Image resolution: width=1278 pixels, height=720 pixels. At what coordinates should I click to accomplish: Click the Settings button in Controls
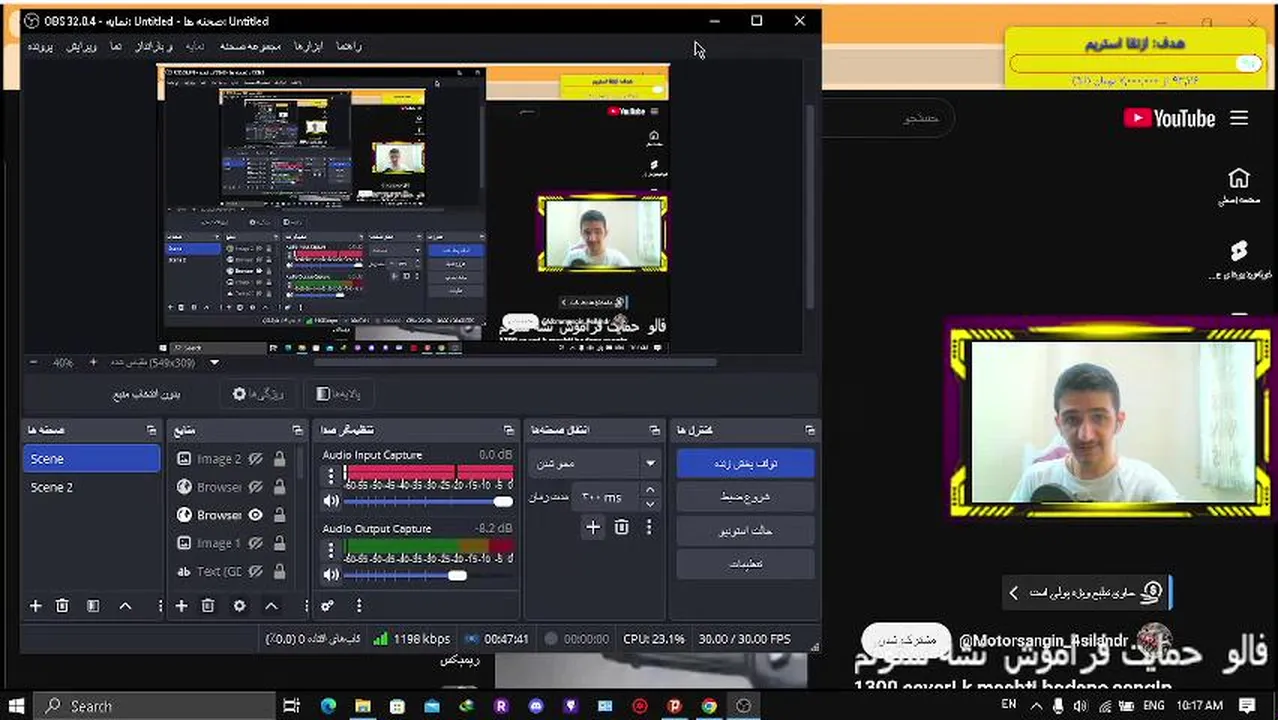coord(745,564)
